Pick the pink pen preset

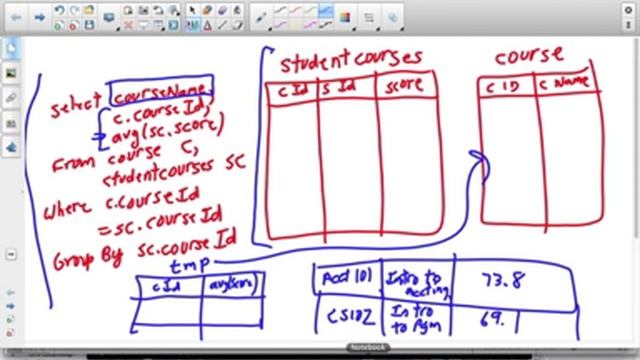pos(295,11)
